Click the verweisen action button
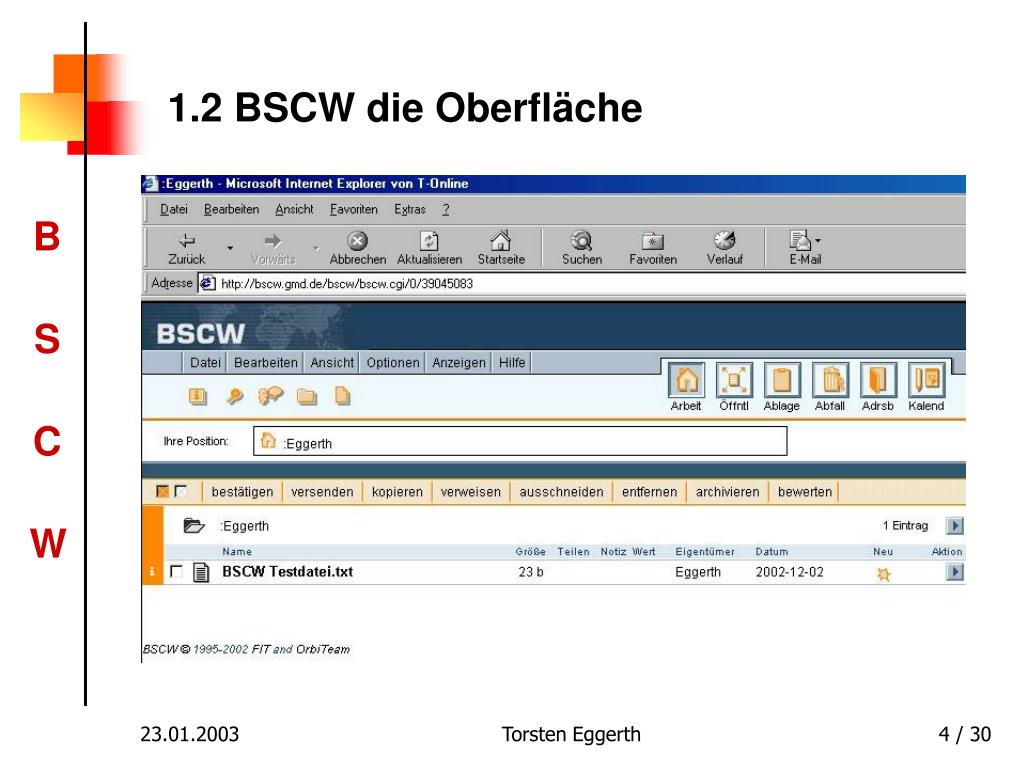The height and width of the screenshot is (768, 1024). coord(470,492)
